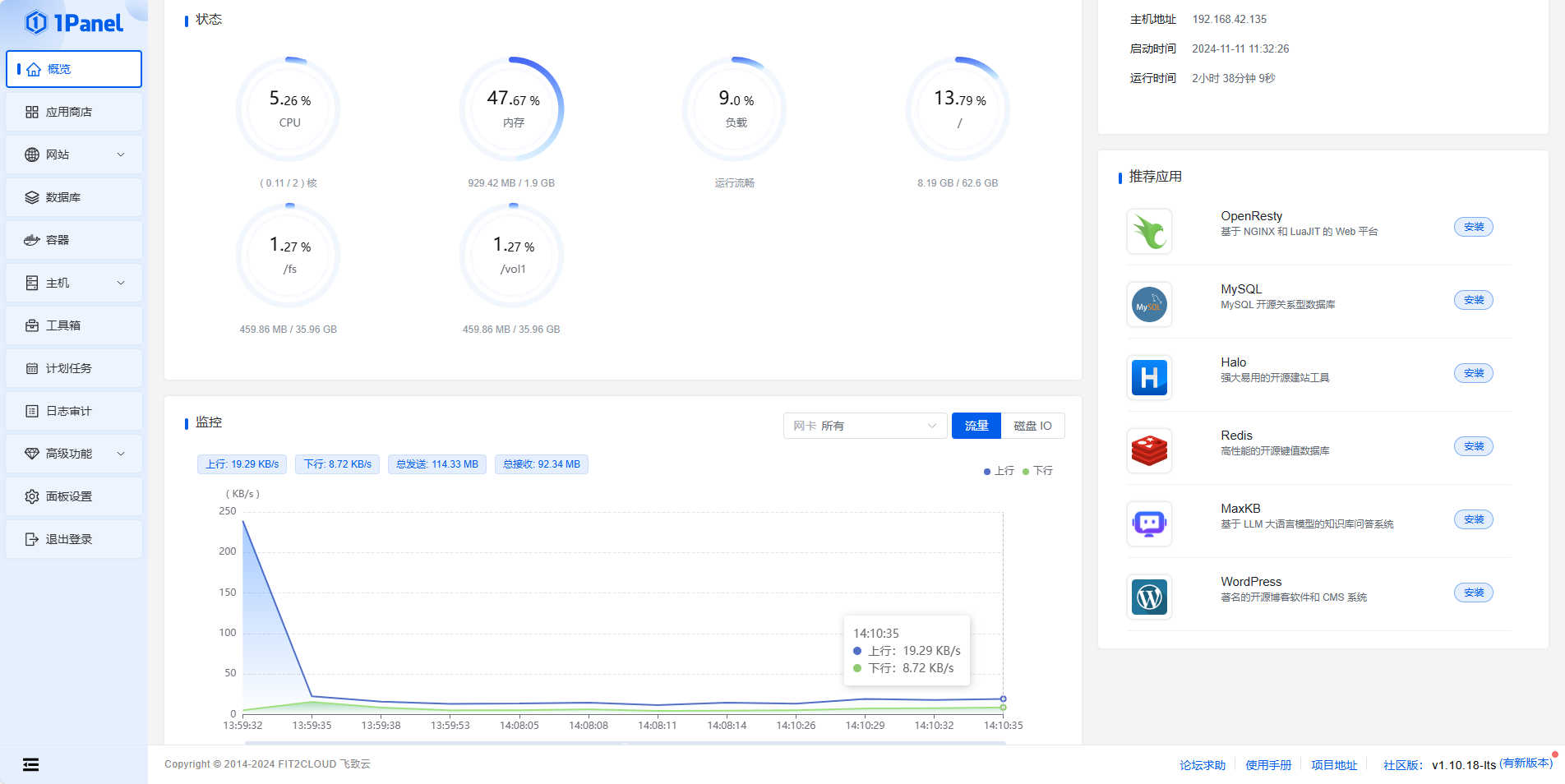The height and width of the screenshot is (784, 1565).
Task: Click the 数据库 layers icon
Action: [32, 197]
